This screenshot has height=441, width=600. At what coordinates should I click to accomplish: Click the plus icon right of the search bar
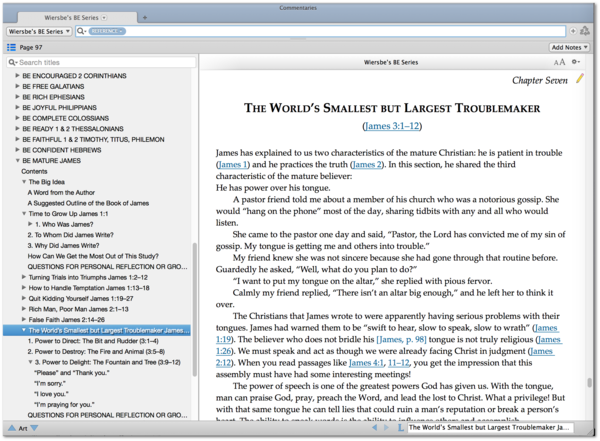click(x=573, y=31)
